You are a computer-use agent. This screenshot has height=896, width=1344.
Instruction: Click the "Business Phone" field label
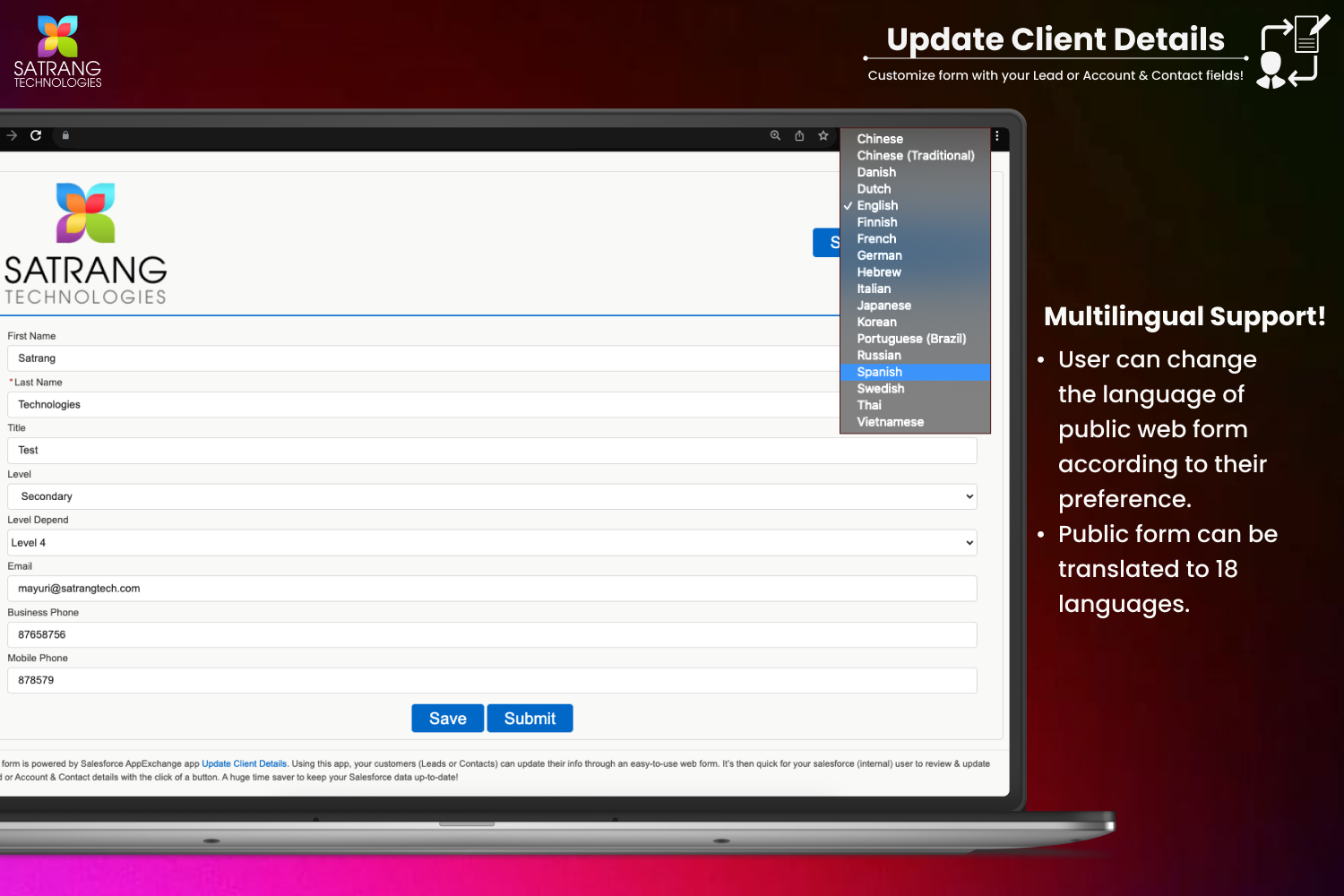43,613
